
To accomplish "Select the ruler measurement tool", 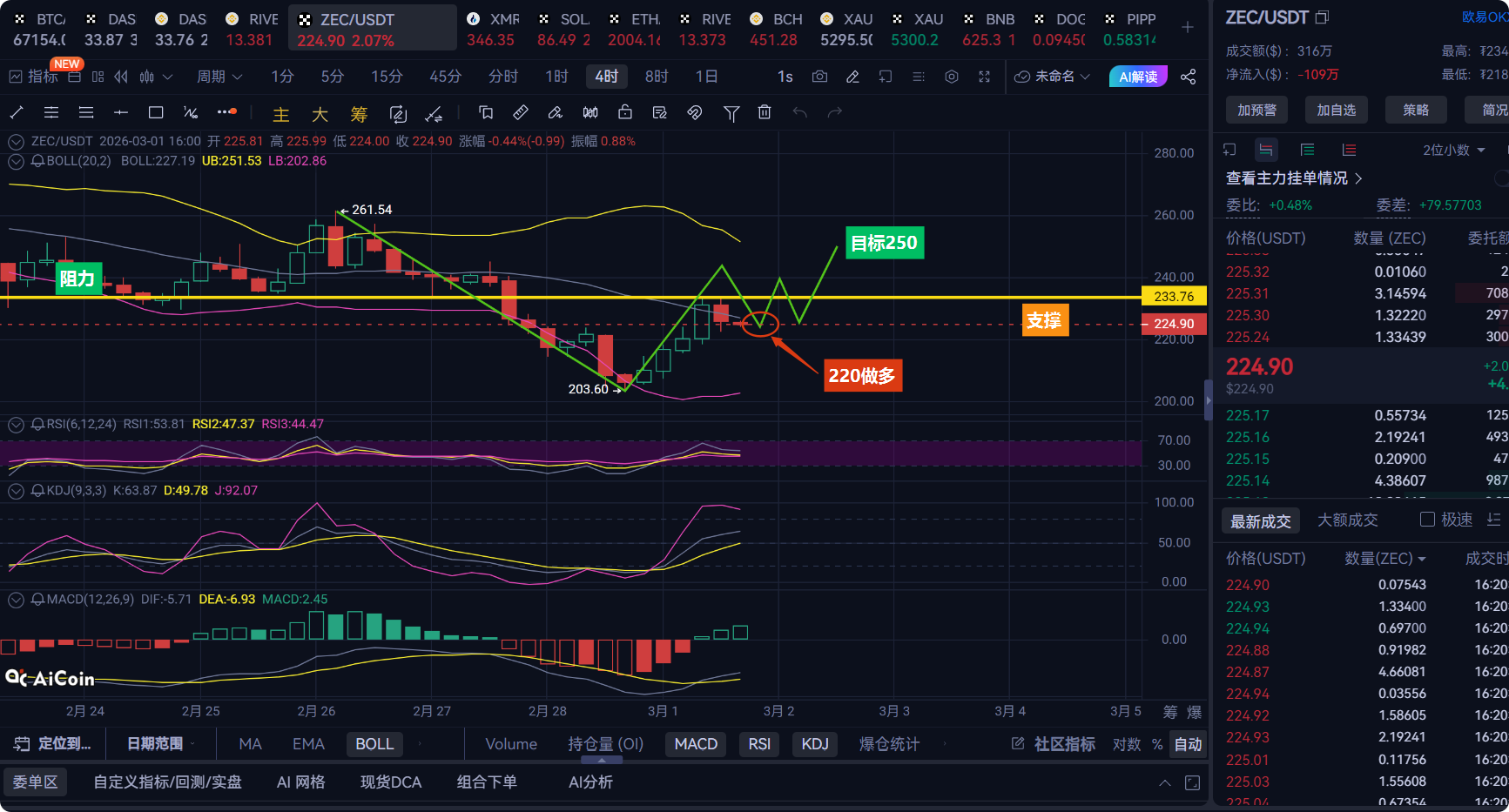I will [520, 112].
